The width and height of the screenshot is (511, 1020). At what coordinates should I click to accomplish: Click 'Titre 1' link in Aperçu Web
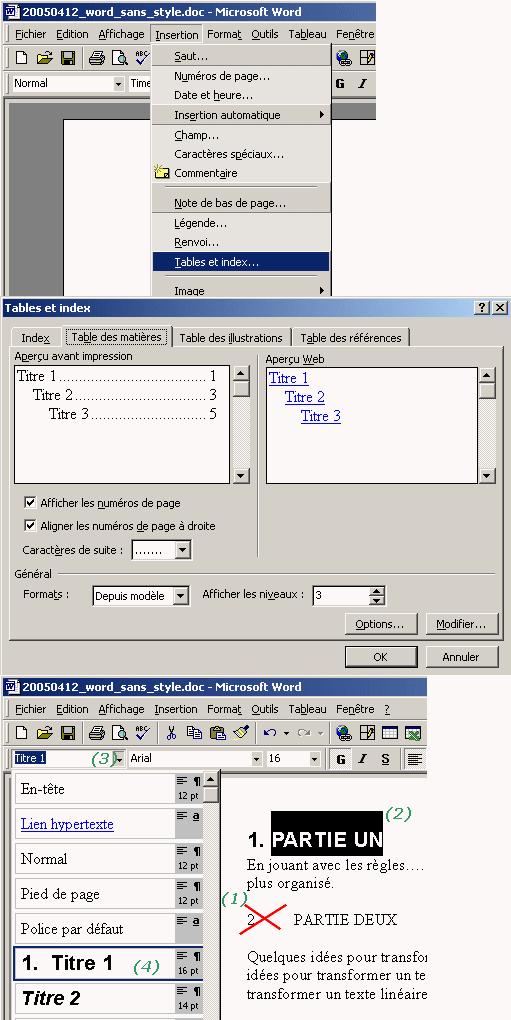coord(289,378)
